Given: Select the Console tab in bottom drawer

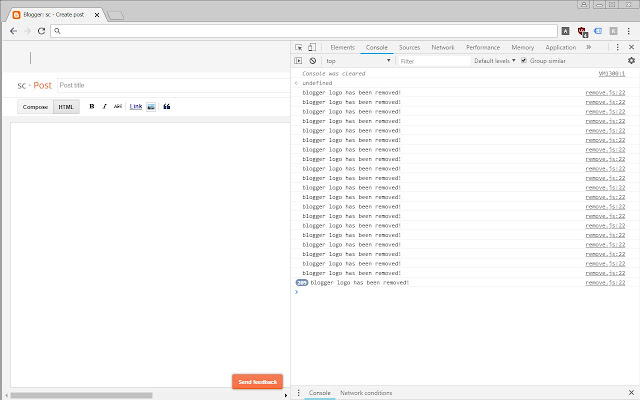Looking at the screenshot, I should pos(320,393).
